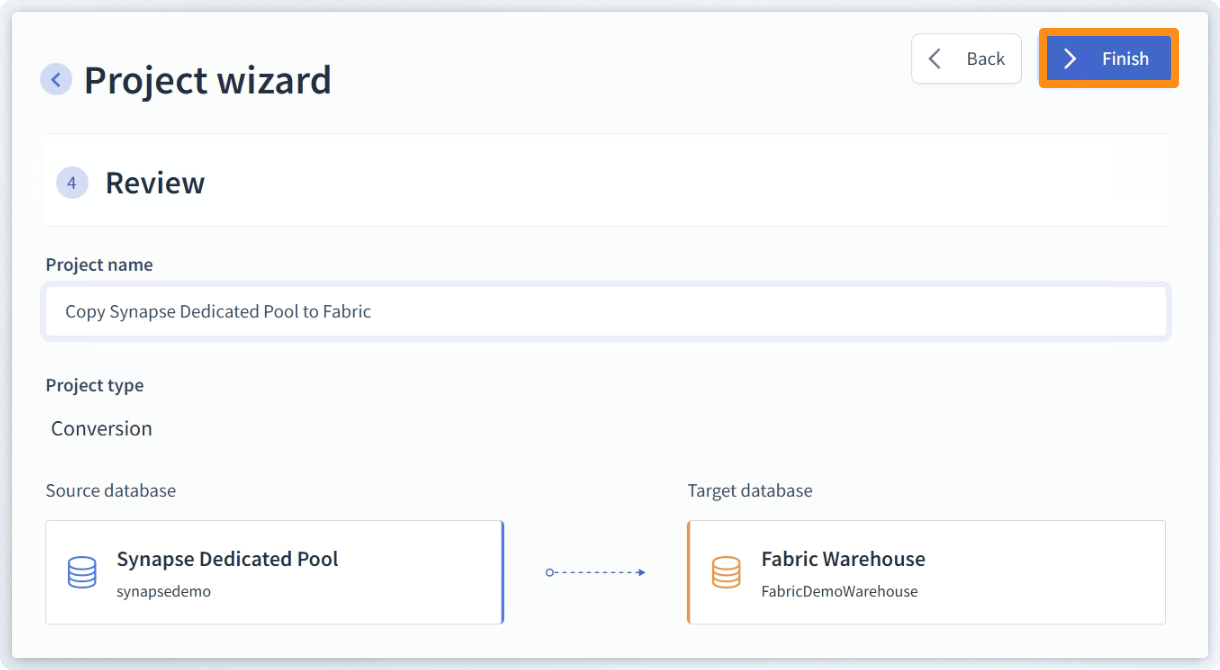Click the Finish button

[1108, 59]
